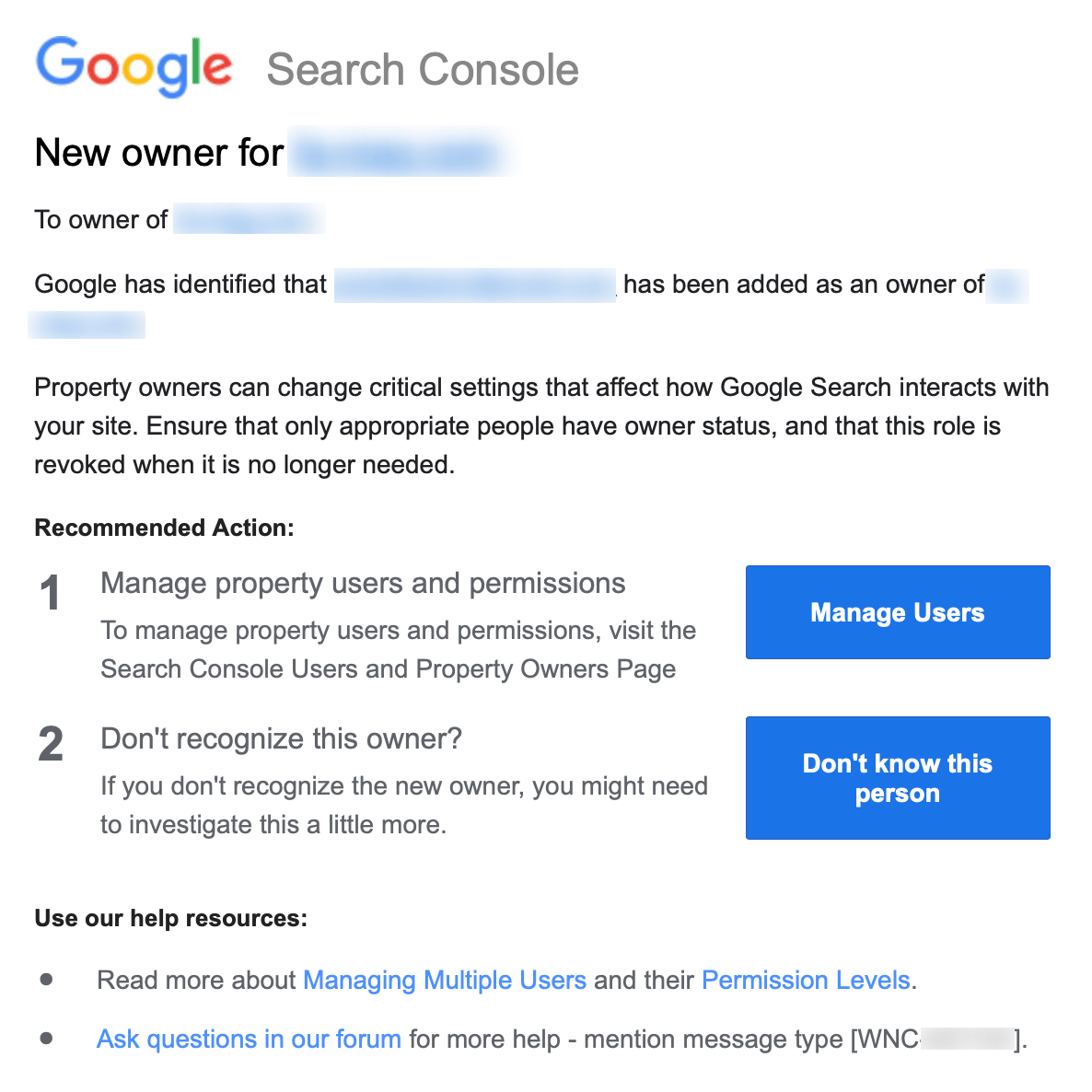The width and height of the screenshot is (1092, 1092).
Task: Click the blurred email after Google has identified that
Action: tap(475, 285)
